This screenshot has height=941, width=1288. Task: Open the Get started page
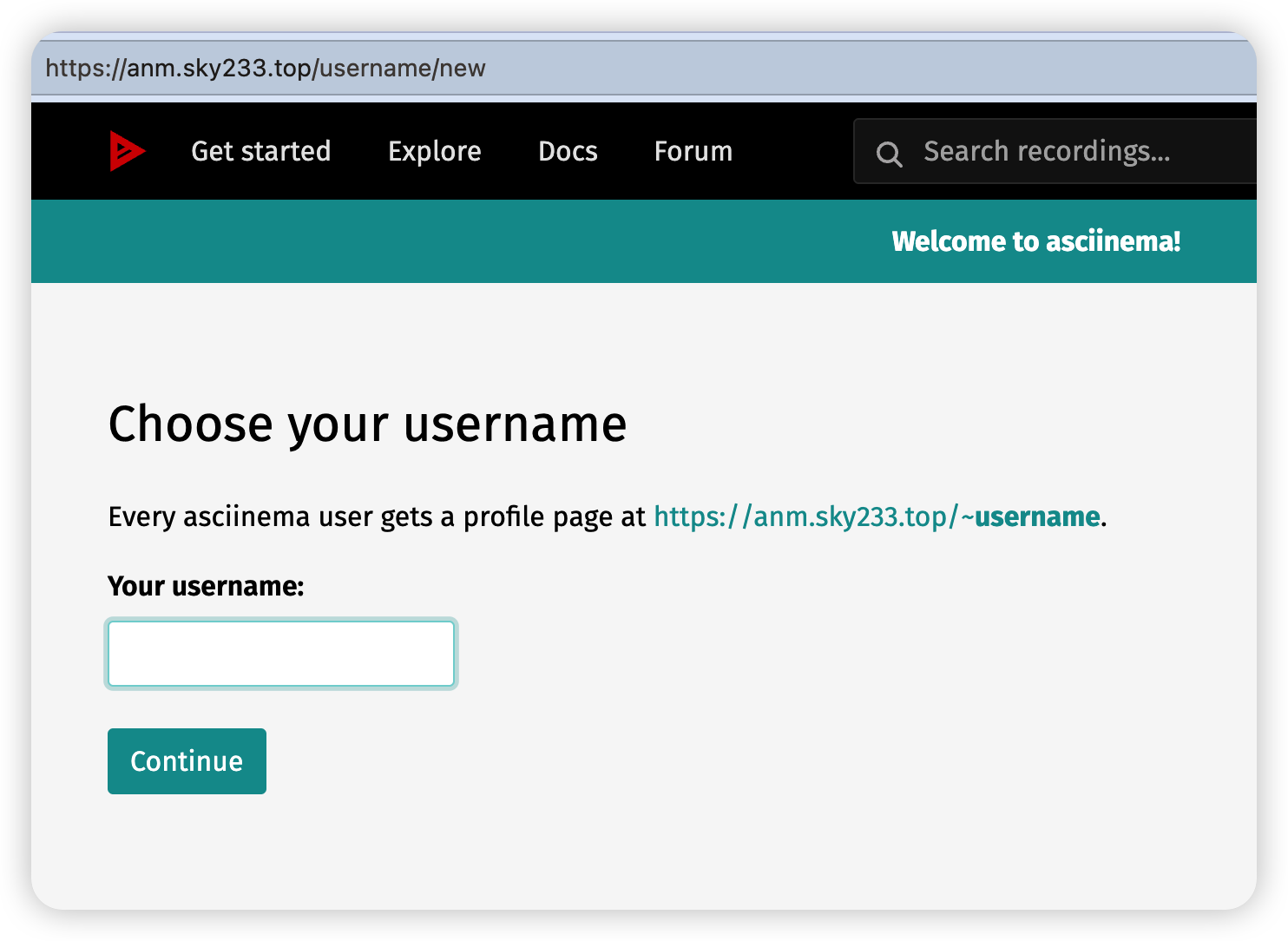260,151
